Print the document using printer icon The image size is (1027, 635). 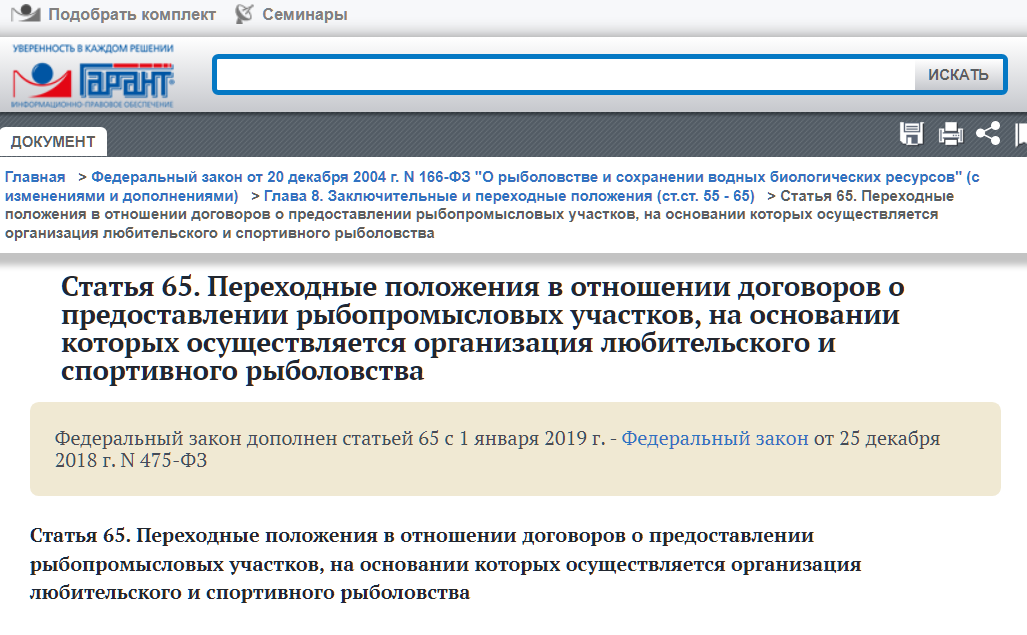pyautogui.click(x=950, y=134)
